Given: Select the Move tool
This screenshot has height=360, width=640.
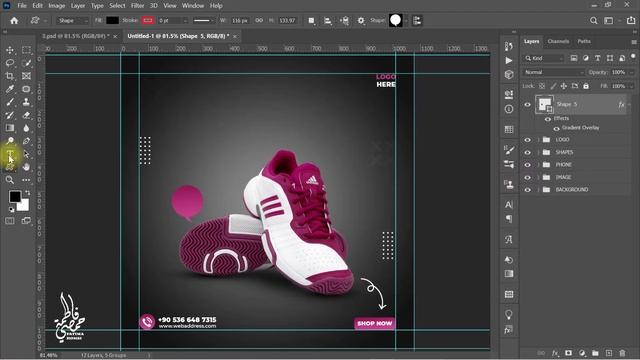Looking at the screenshot, I should (10, 50).
